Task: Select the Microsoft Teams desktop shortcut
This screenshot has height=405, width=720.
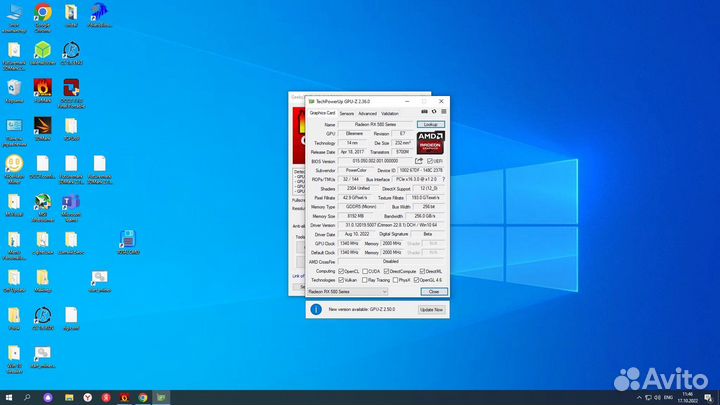Action: 71,208
